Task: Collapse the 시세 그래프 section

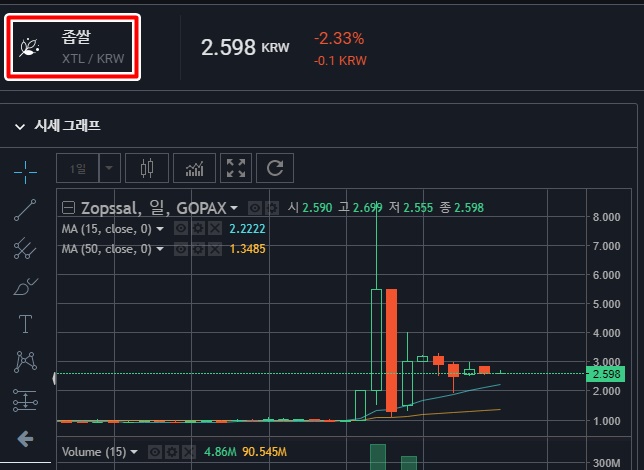Action: pos(20,127)
